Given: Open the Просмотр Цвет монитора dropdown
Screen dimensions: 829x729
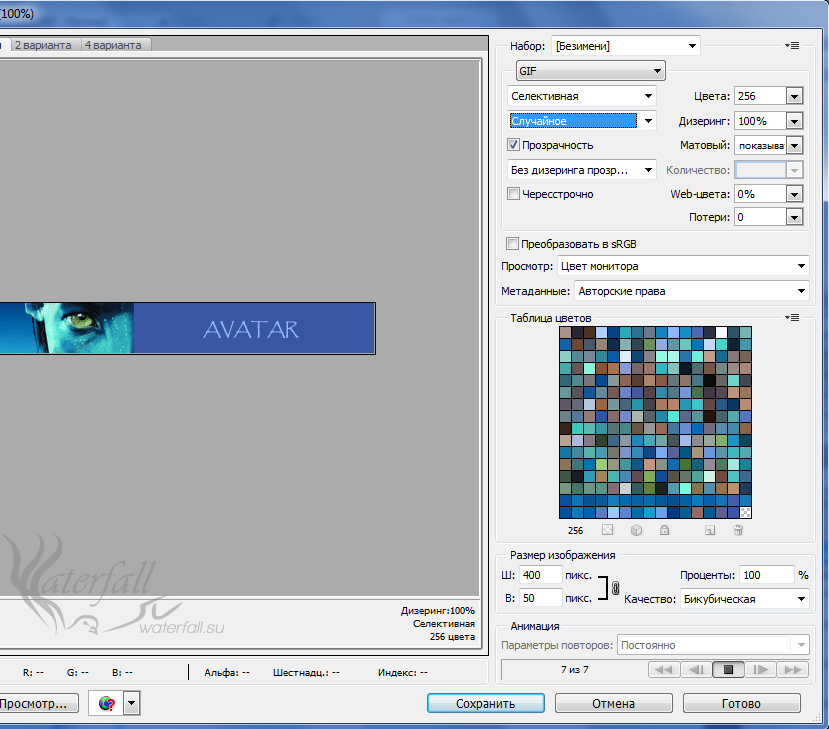Looking at the screenshot, I should (x=683, y=266).
